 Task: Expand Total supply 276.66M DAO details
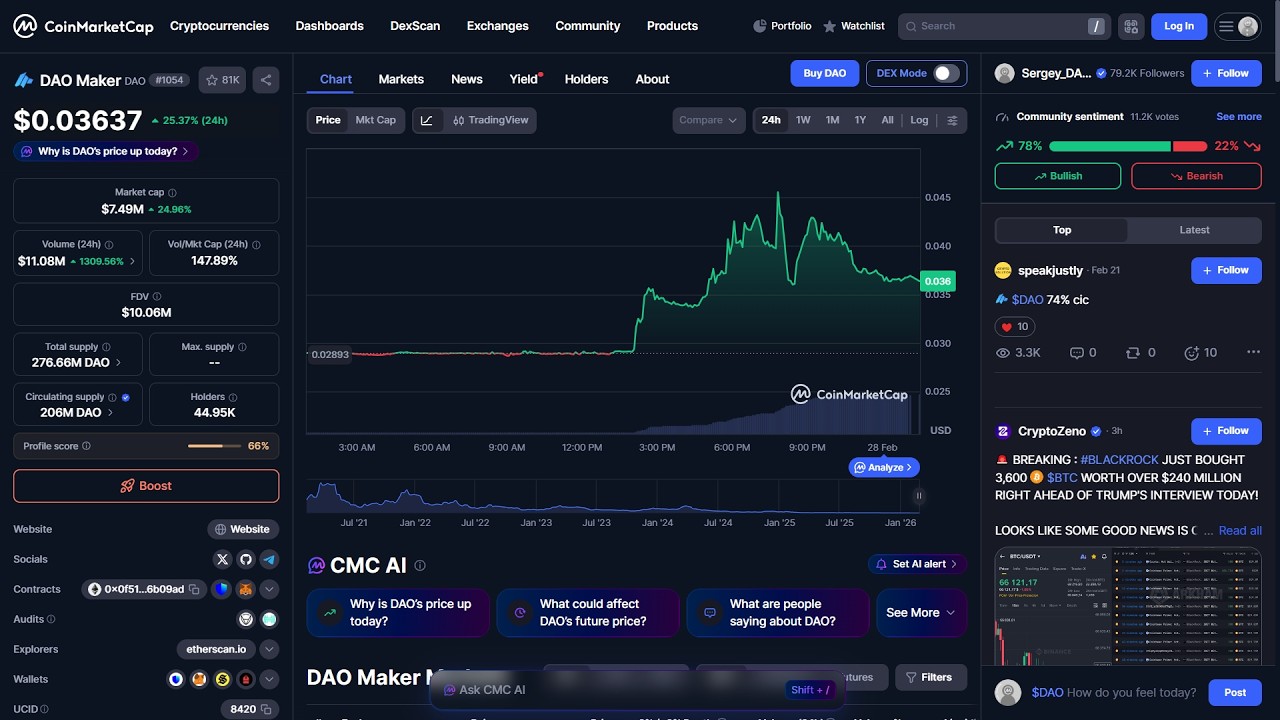78,355
